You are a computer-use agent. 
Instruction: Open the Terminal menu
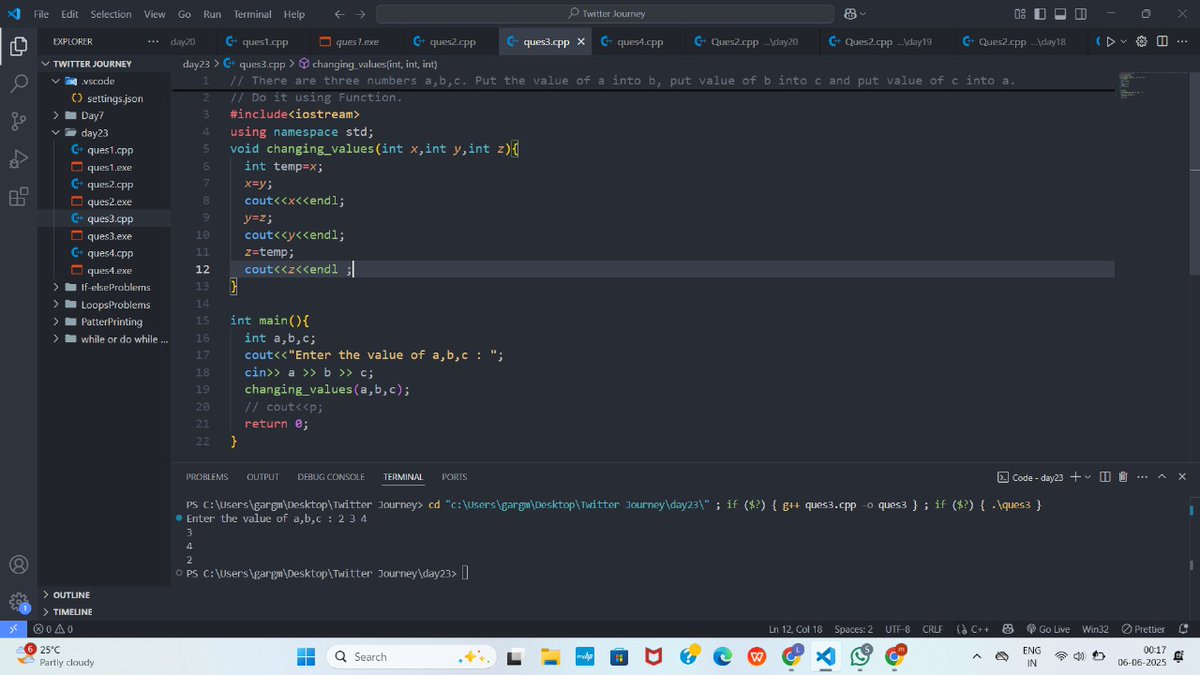point(252,14)
